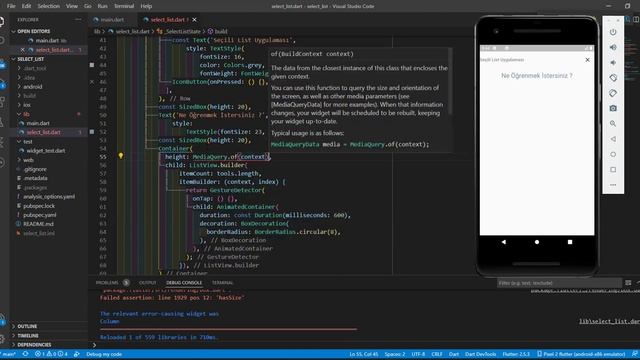Click Dart DevTools in status bar
The height and width of the screenshot is (360, 640).
(x=480, y=354)
